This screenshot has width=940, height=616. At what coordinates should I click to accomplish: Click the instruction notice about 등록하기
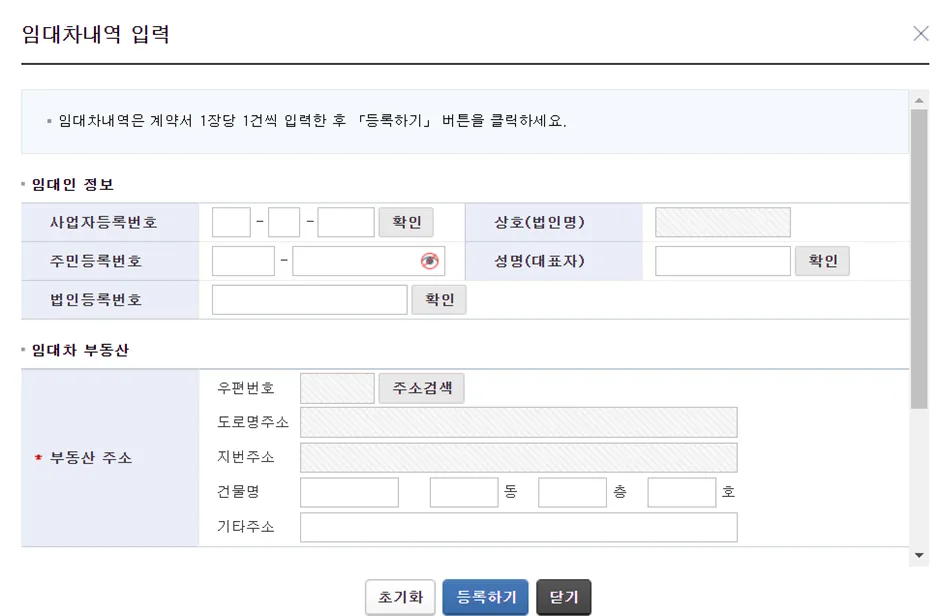point(312,121)
